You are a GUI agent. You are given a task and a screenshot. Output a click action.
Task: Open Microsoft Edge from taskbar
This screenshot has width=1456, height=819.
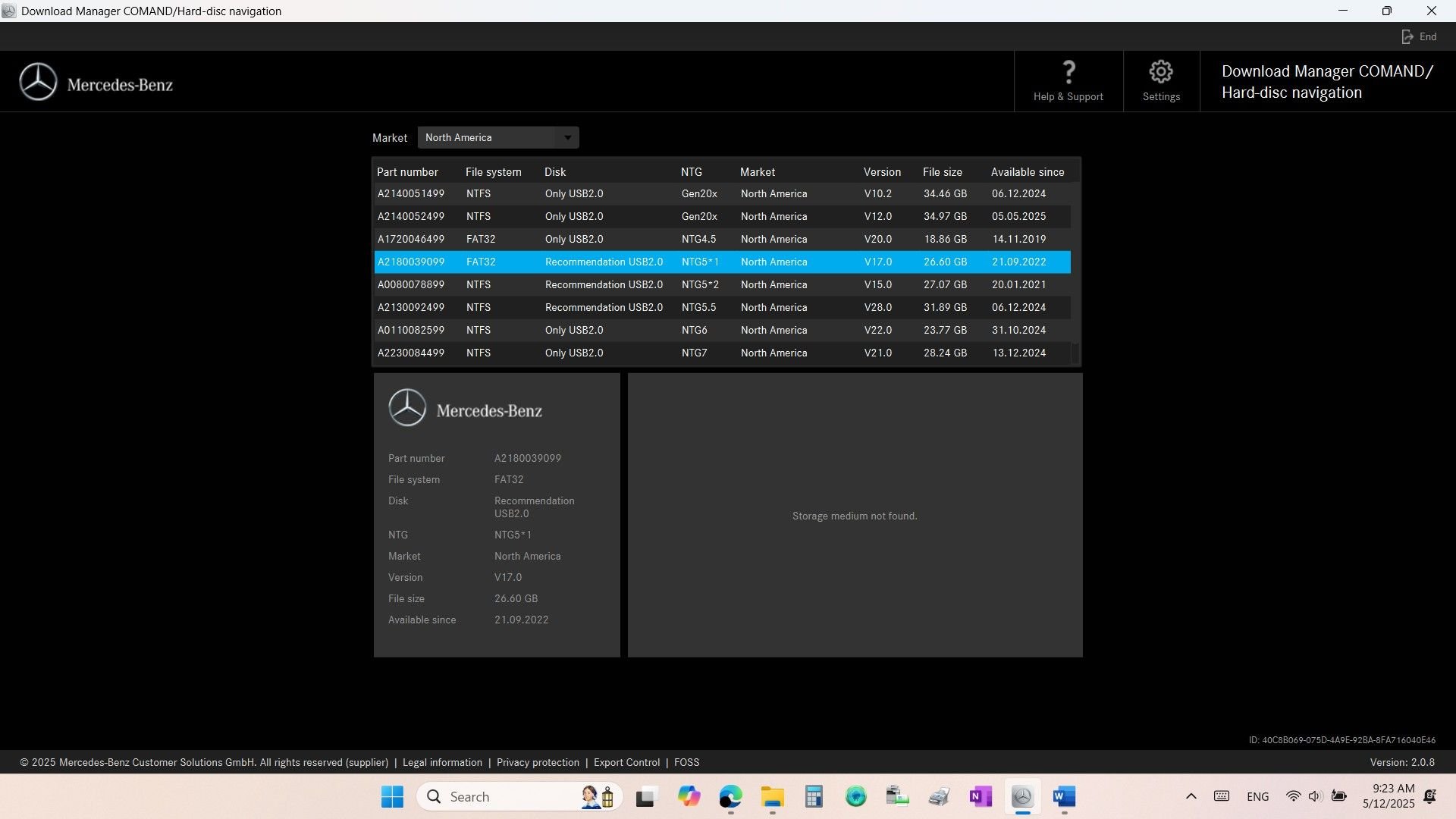click(x=730, y=797)
